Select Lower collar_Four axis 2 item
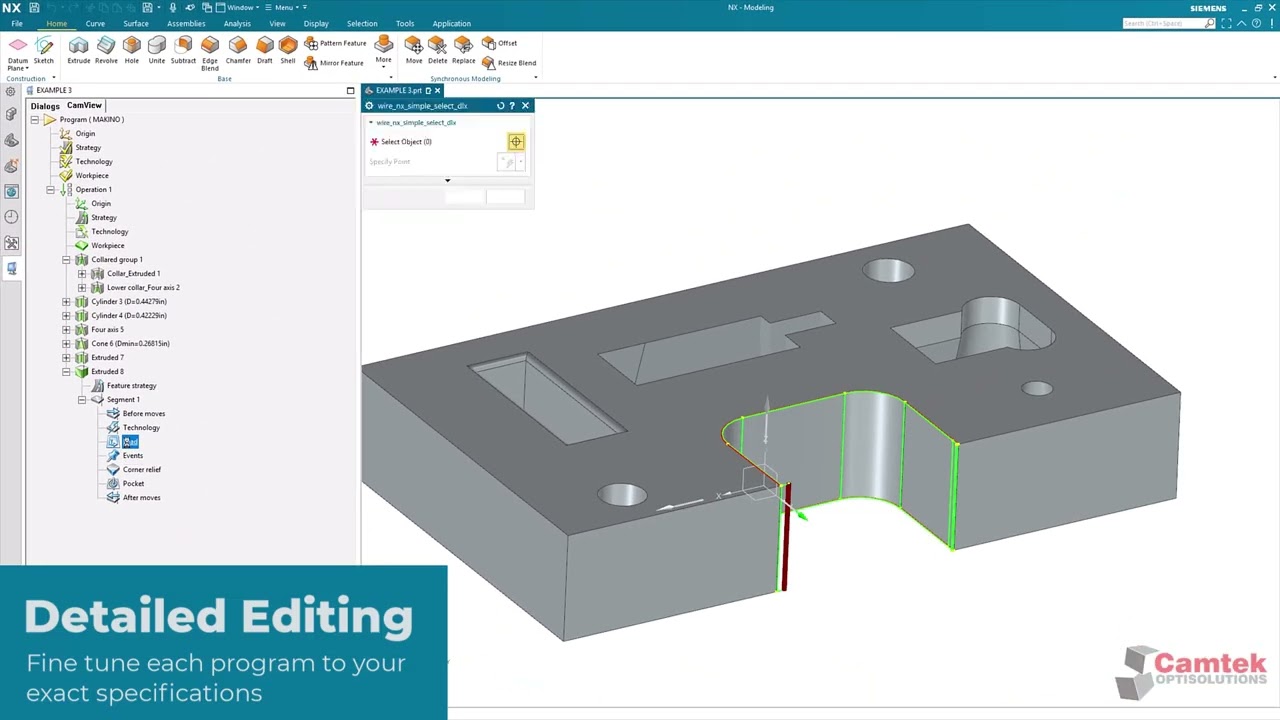Image resolution: width=1280 pixels, height=720 pixels. [143, 288]
